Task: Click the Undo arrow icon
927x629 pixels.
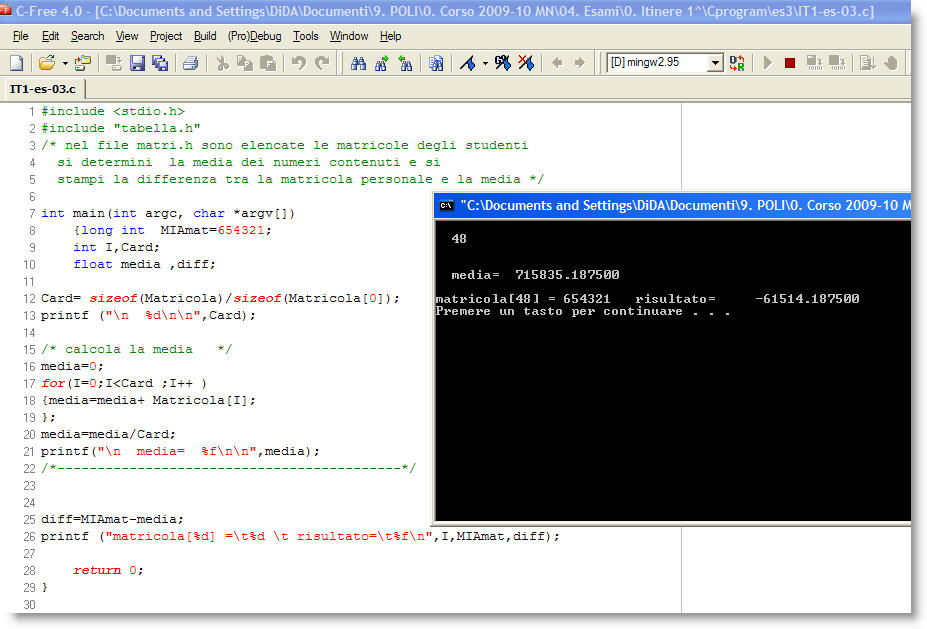Action: tap(299, 63)
